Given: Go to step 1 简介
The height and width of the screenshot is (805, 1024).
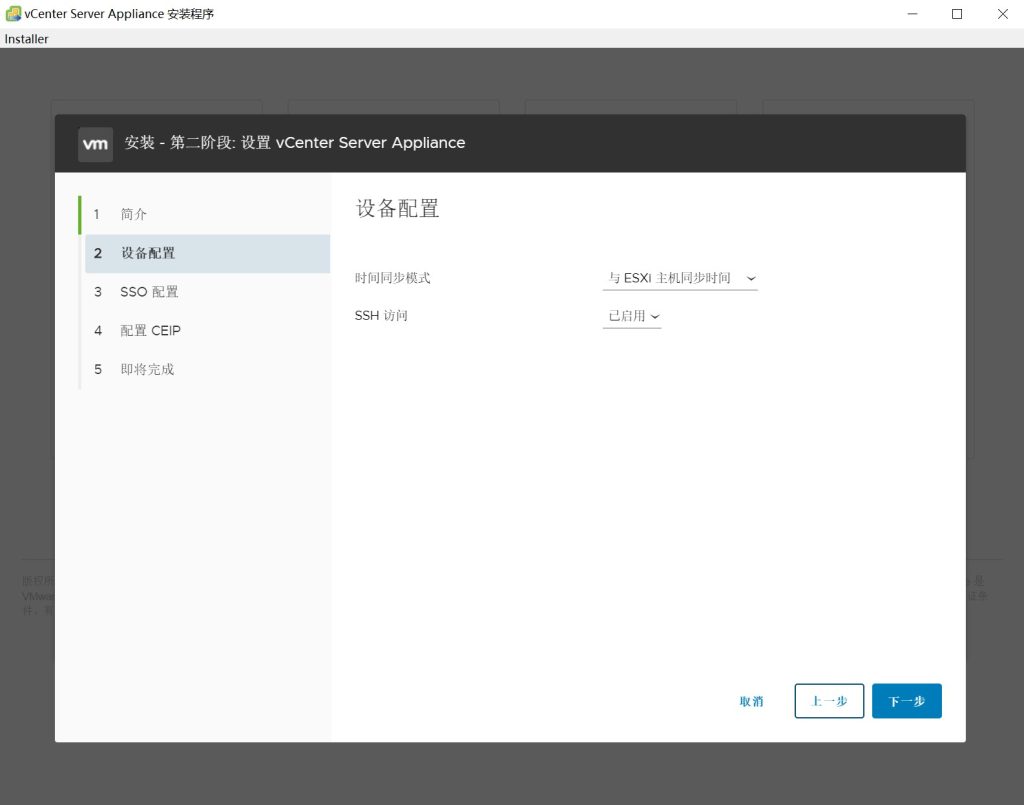Looking at the screenshot, I should [x=207, y=214].
